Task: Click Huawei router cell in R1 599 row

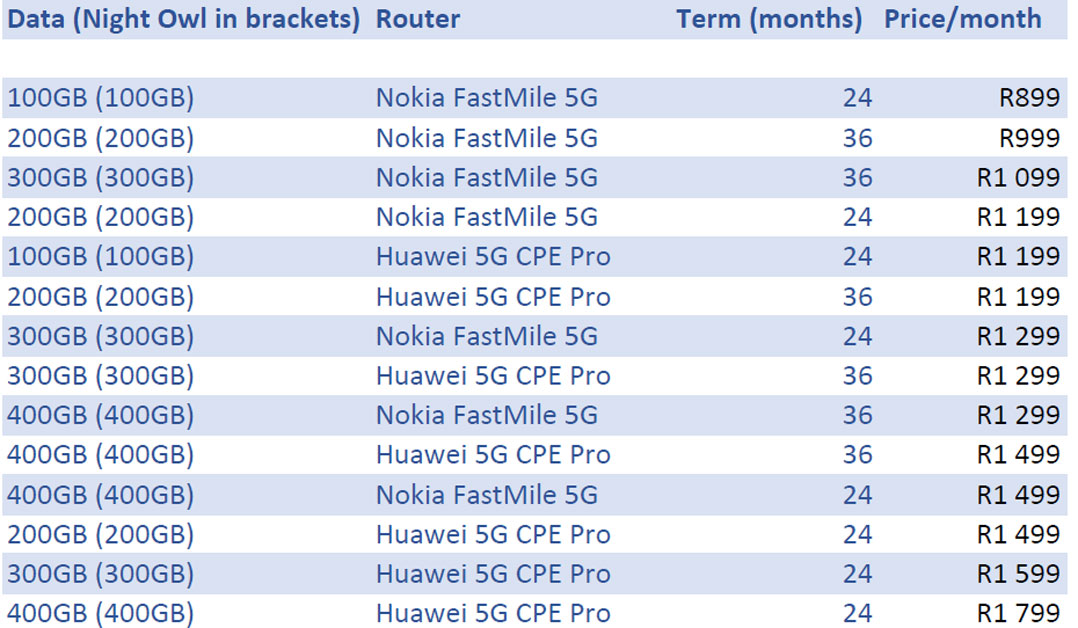Action: coord(493,574)
